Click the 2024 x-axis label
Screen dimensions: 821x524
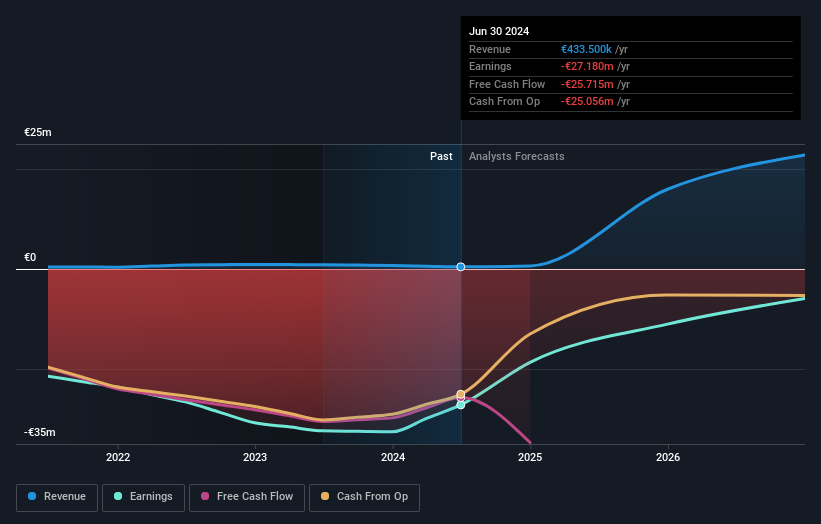[393, 458]
